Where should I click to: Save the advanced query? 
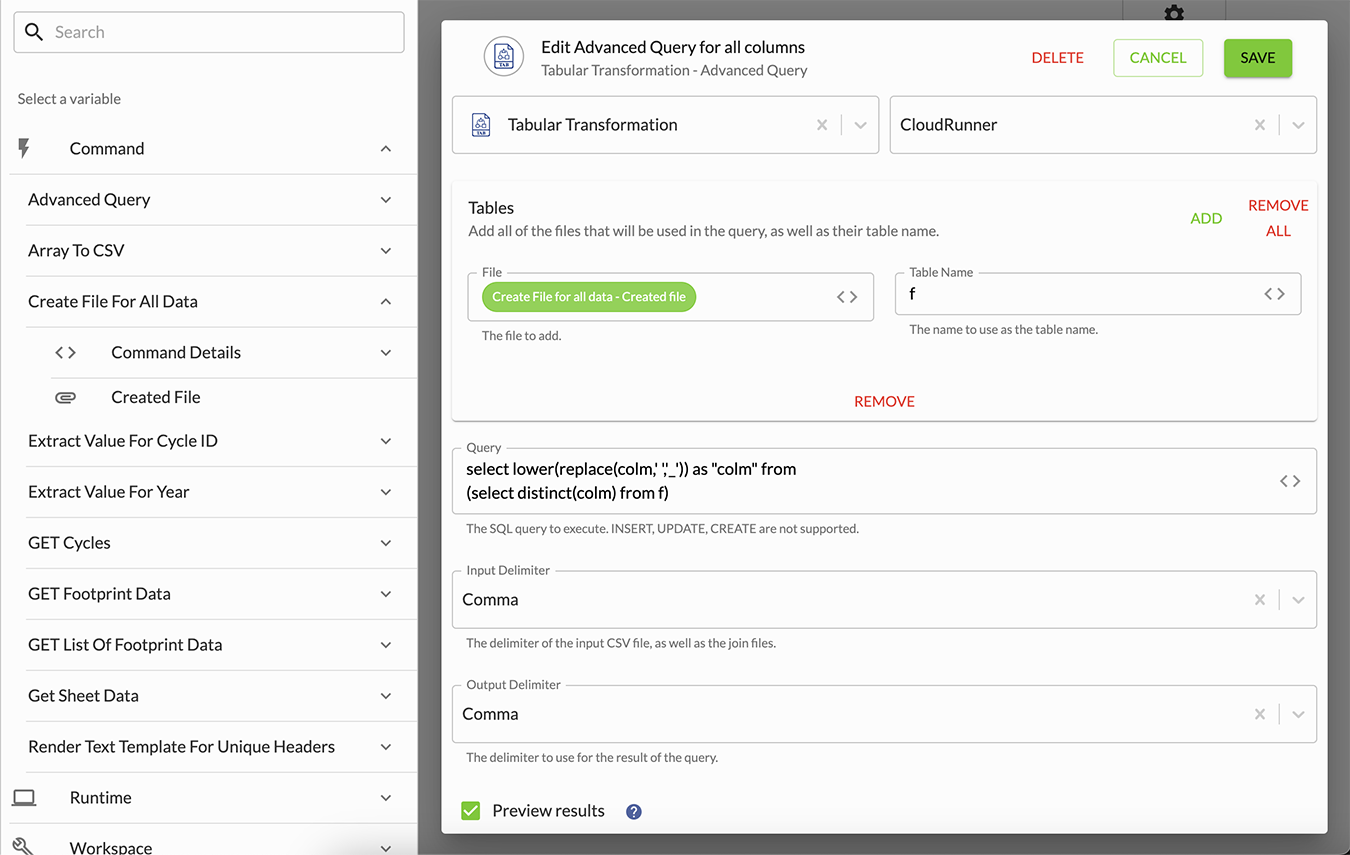point(1258,58)
